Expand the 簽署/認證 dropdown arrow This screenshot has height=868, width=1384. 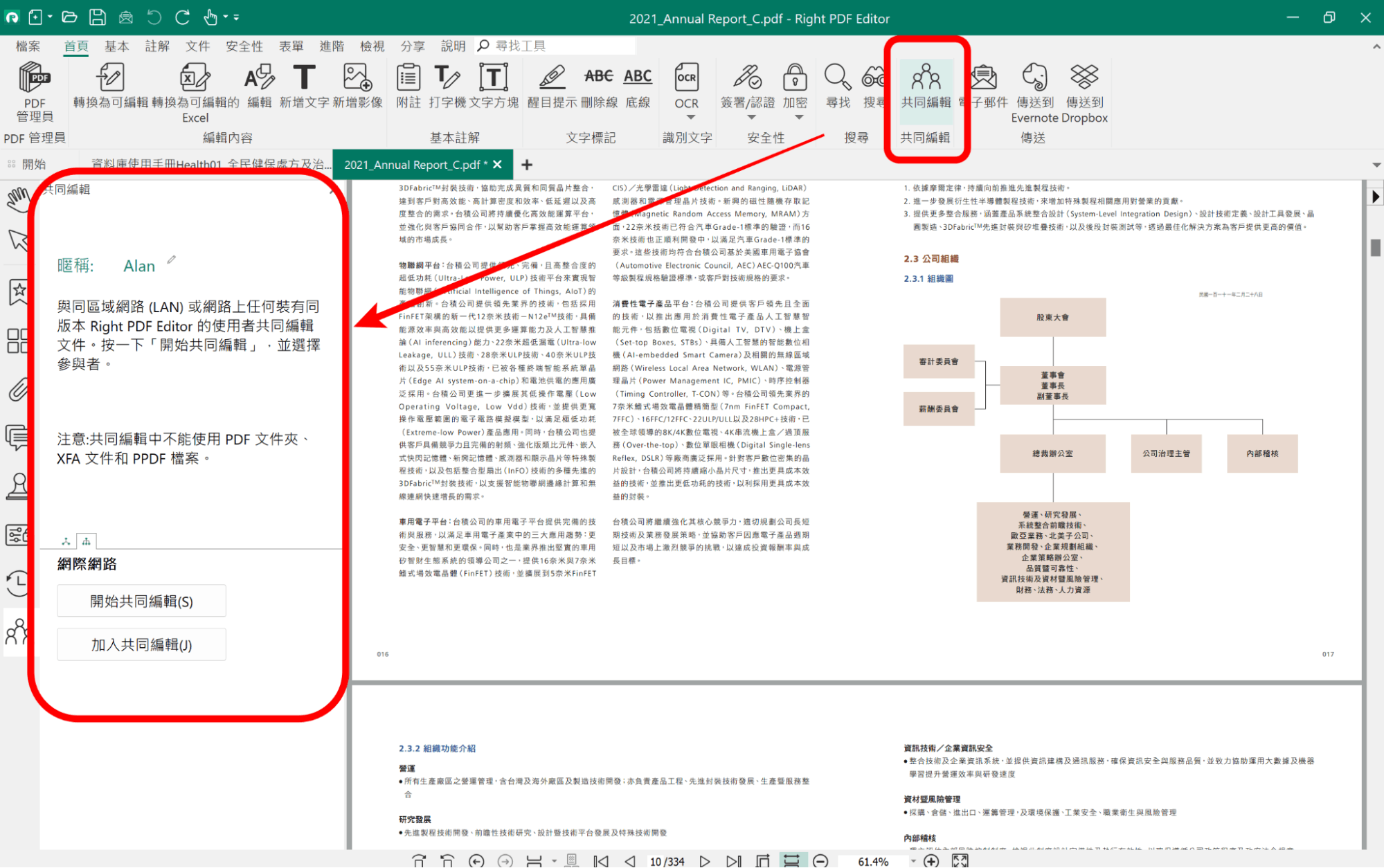pyautogui.click(x=751, y=118)
